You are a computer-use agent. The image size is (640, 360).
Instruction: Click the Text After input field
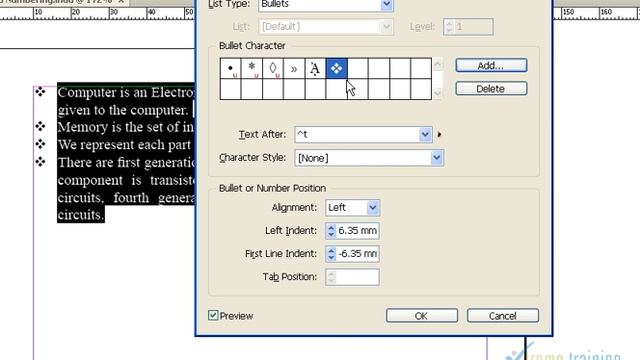click(357, 134)
